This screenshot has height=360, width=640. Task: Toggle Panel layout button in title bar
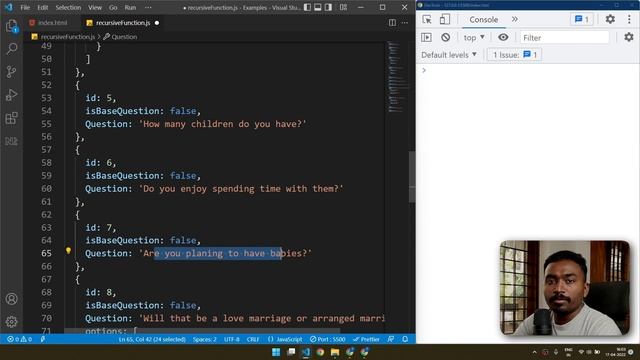pos(318,7)
